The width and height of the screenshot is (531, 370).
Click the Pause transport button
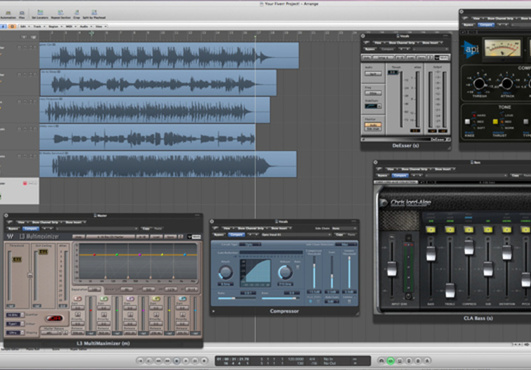coord(195,361)
